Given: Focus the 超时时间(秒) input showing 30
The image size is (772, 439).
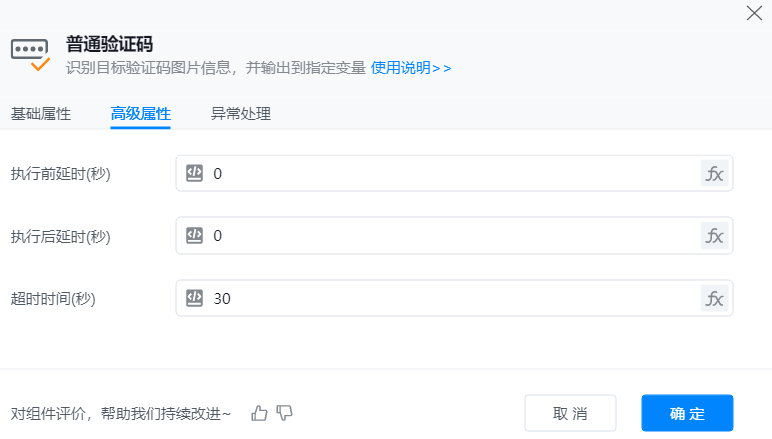Looking at the screenshot, I should [450, 298].
